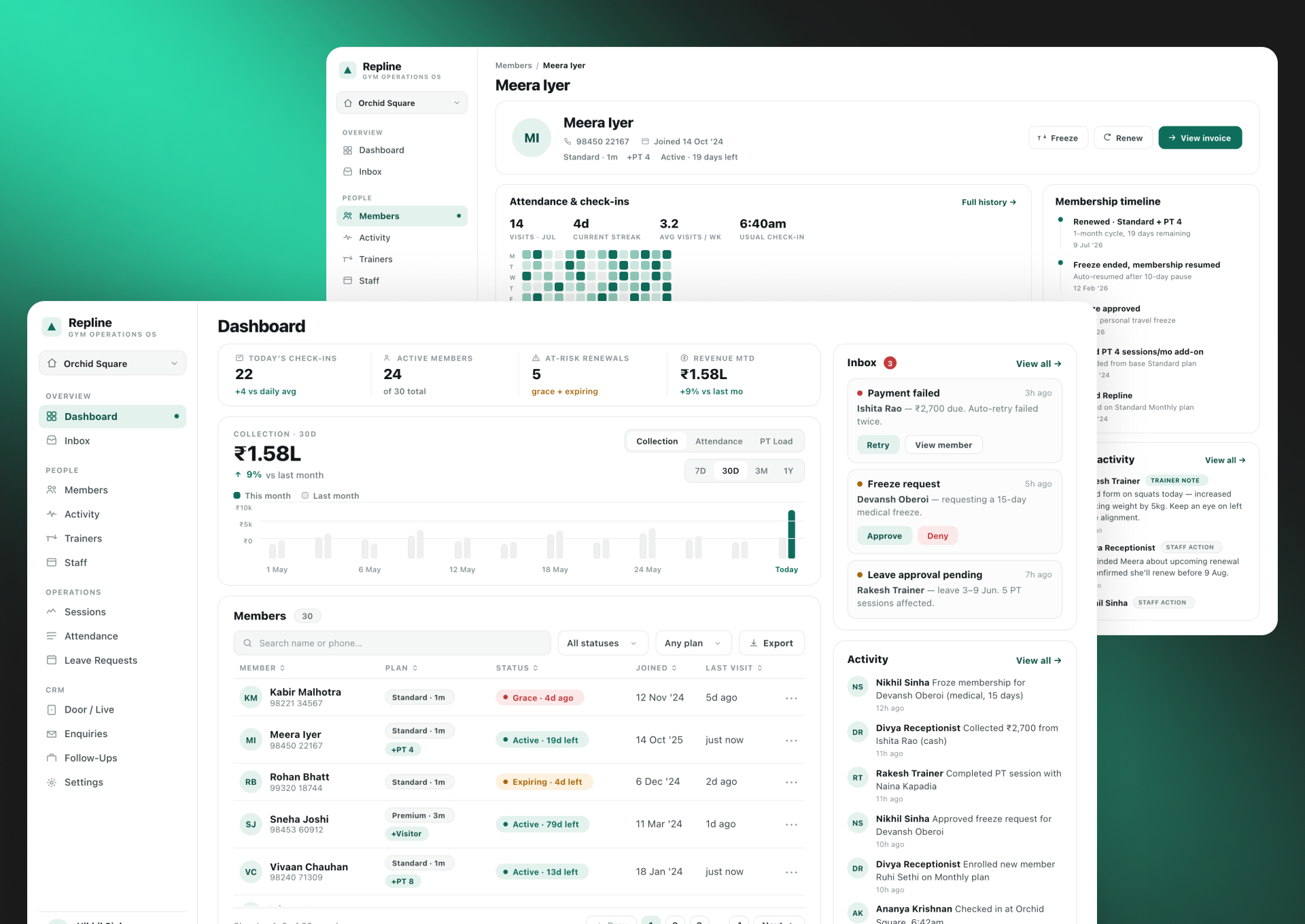This screenshot has height=924, width=1305.
Task: Select the 1Y time range
Action: coord(788,471)
